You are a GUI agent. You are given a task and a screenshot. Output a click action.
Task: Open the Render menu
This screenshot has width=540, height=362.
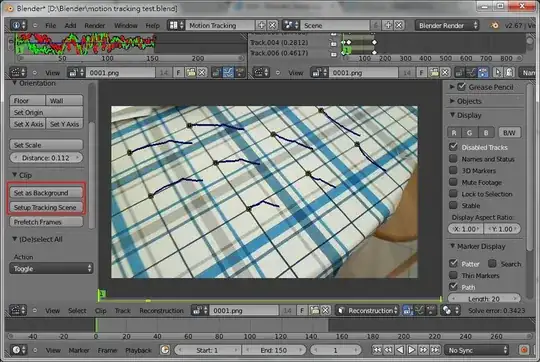point(95,25)
